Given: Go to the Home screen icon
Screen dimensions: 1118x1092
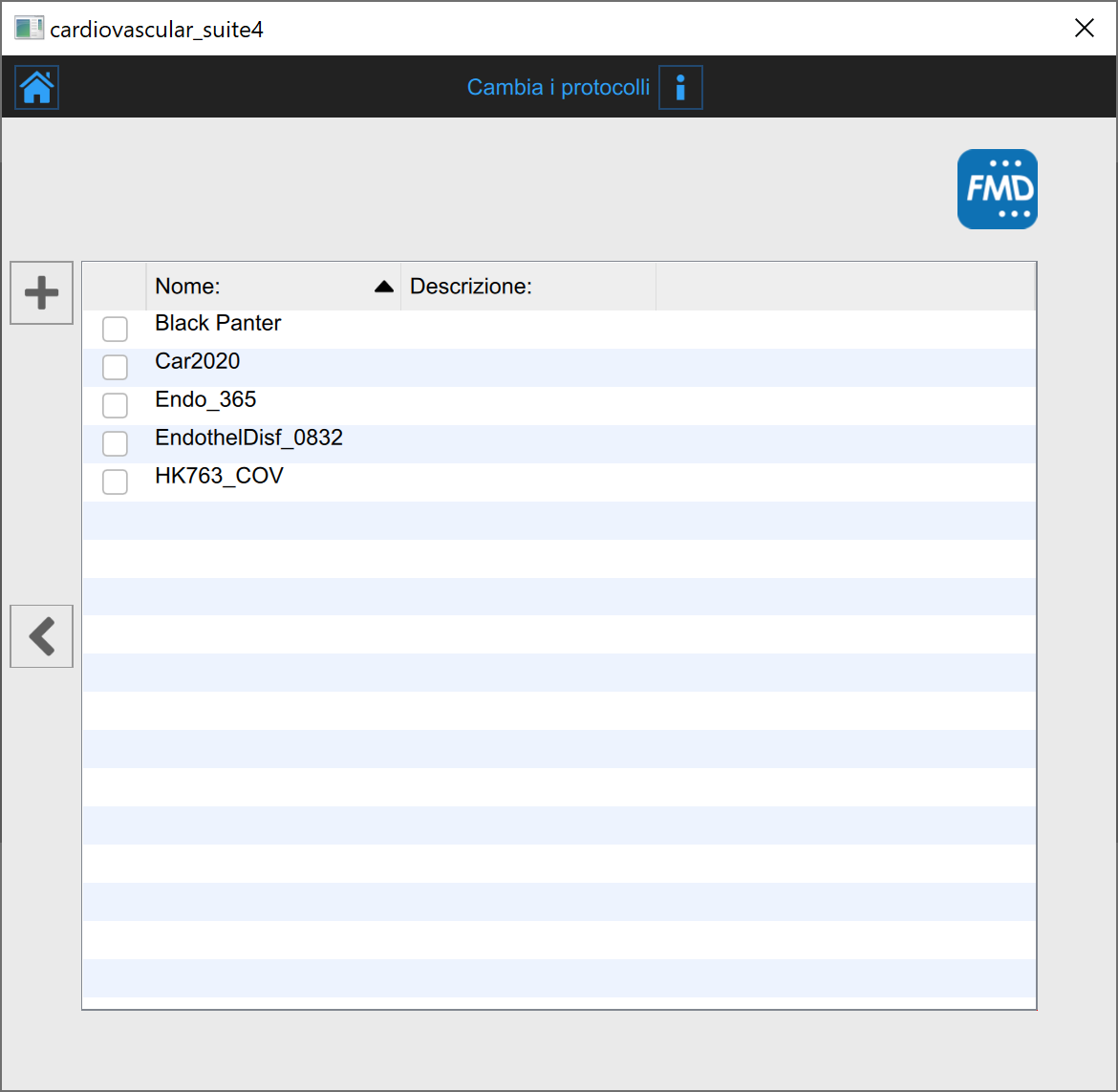Looking at the screenshot, I should 37,88.
